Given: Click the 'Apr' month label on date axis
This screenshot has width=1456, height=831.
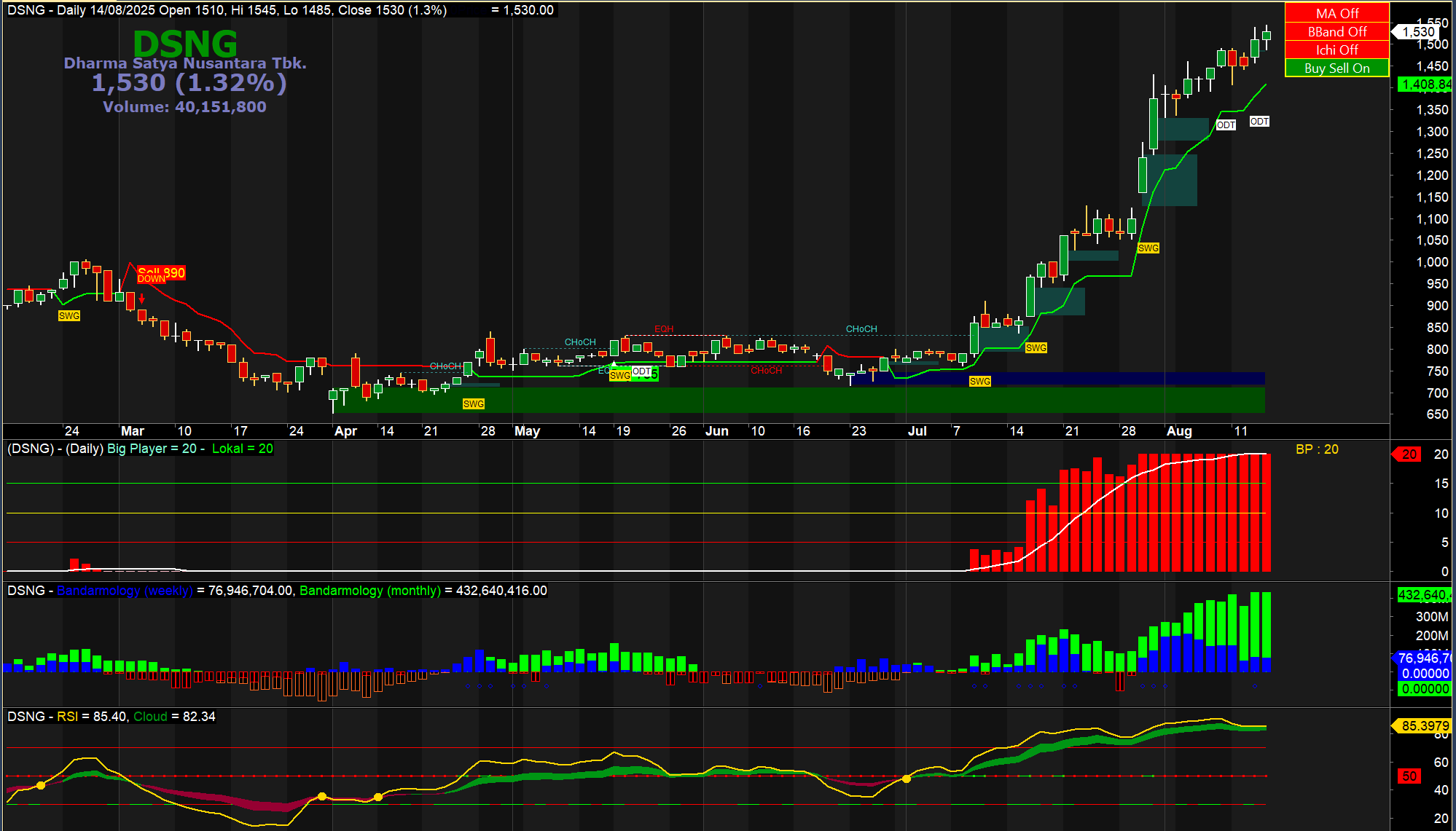Looking at the screenshot, I should 345,431.
